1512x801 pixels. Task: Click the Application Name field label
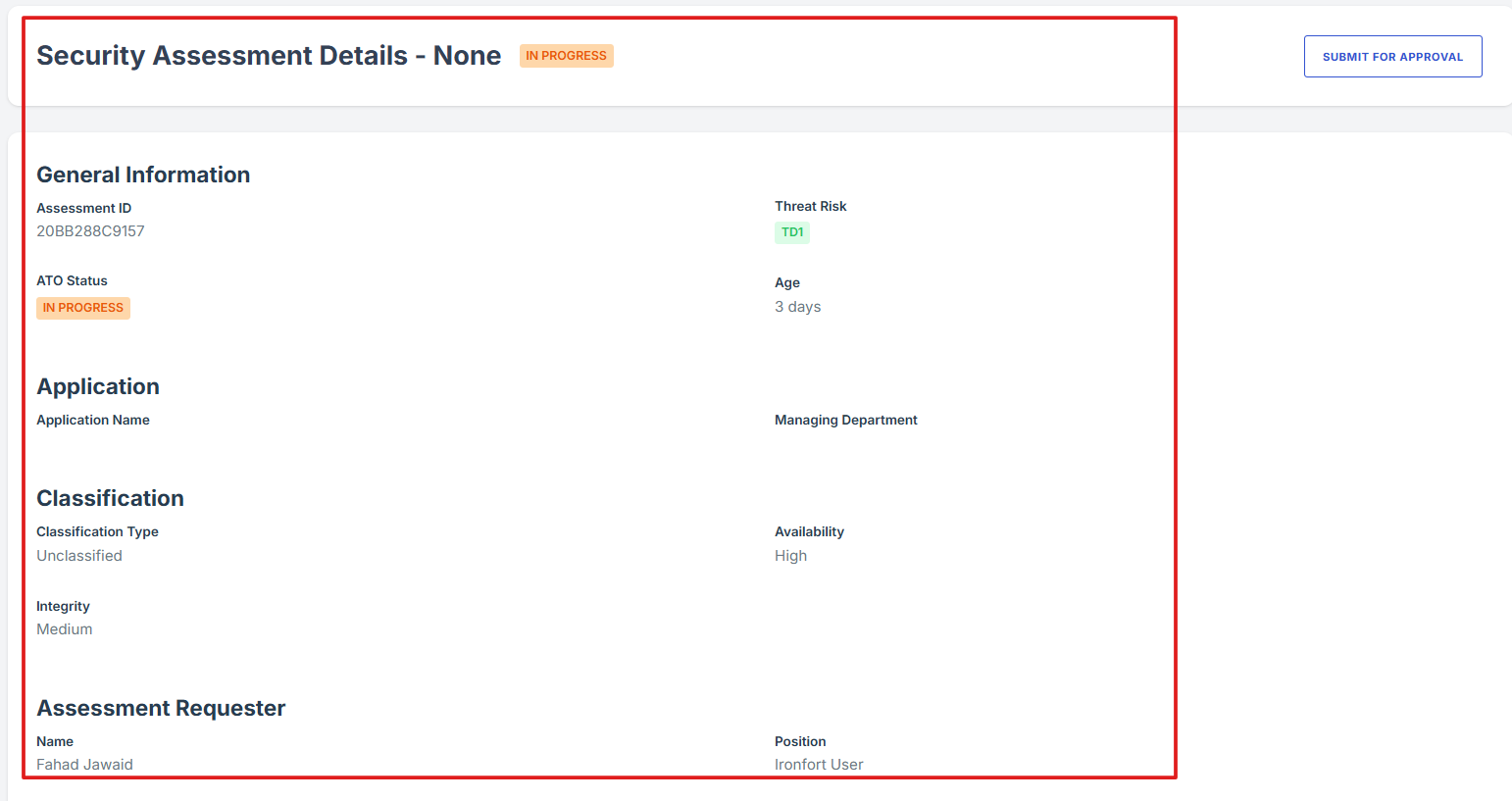93,420
